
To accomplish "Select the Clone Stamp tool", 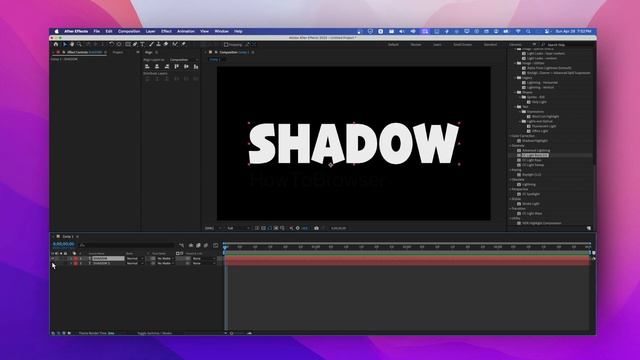I will coord(158,44).
